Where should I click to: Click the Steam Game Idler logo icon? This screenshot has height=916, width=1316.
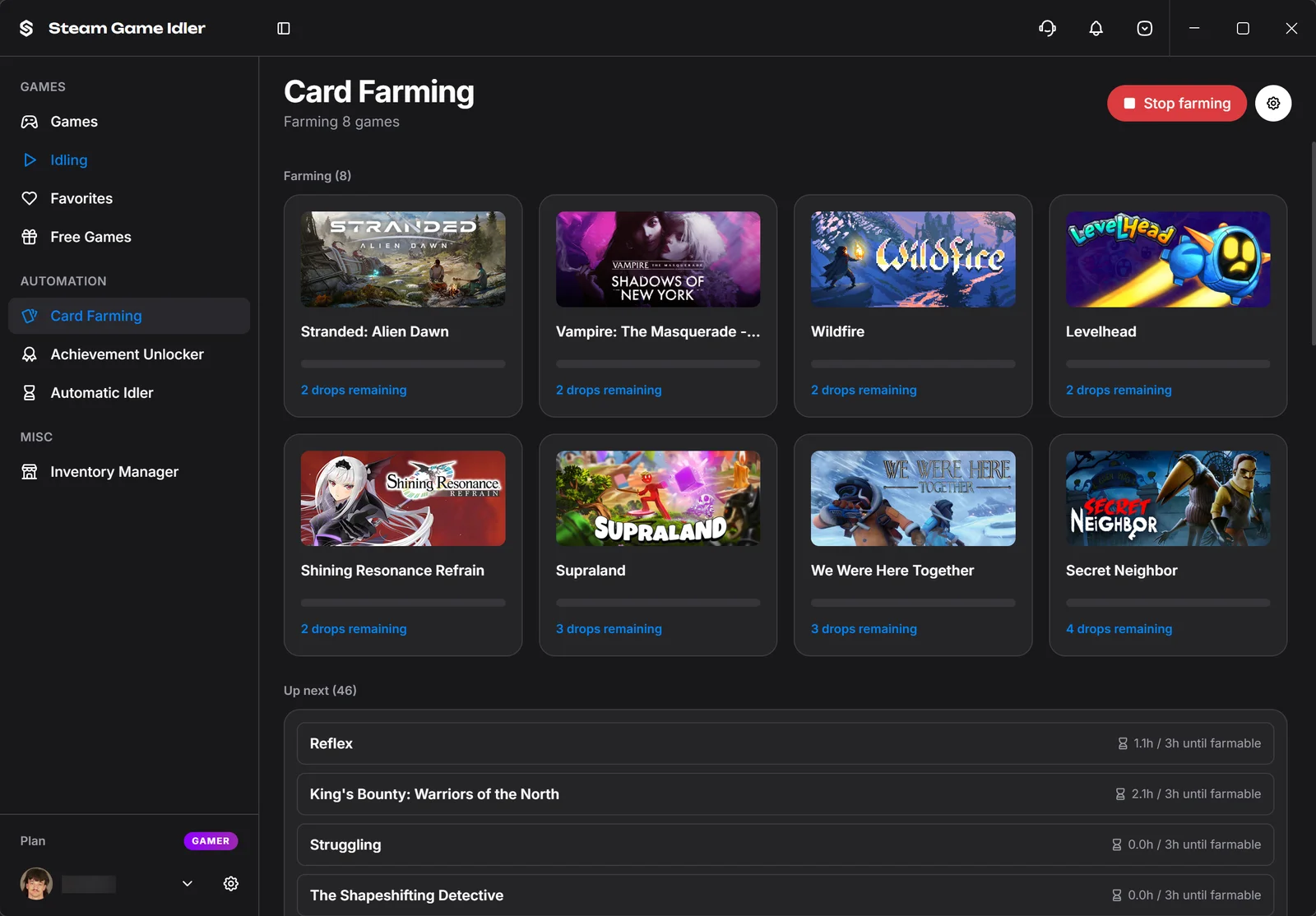26,28
